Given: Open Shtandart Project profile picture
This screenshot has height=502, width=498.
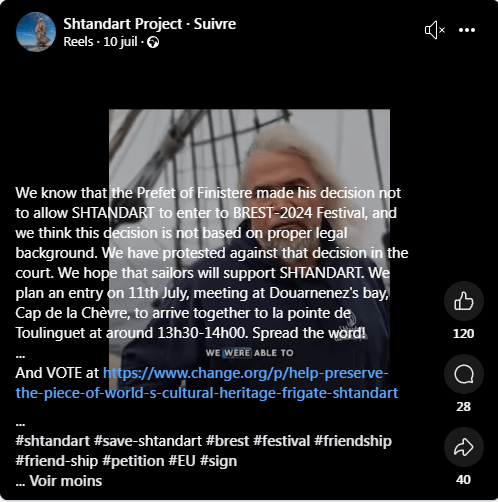Looking at the screenshot, I should pyautogui.click(x=36, y=32).
